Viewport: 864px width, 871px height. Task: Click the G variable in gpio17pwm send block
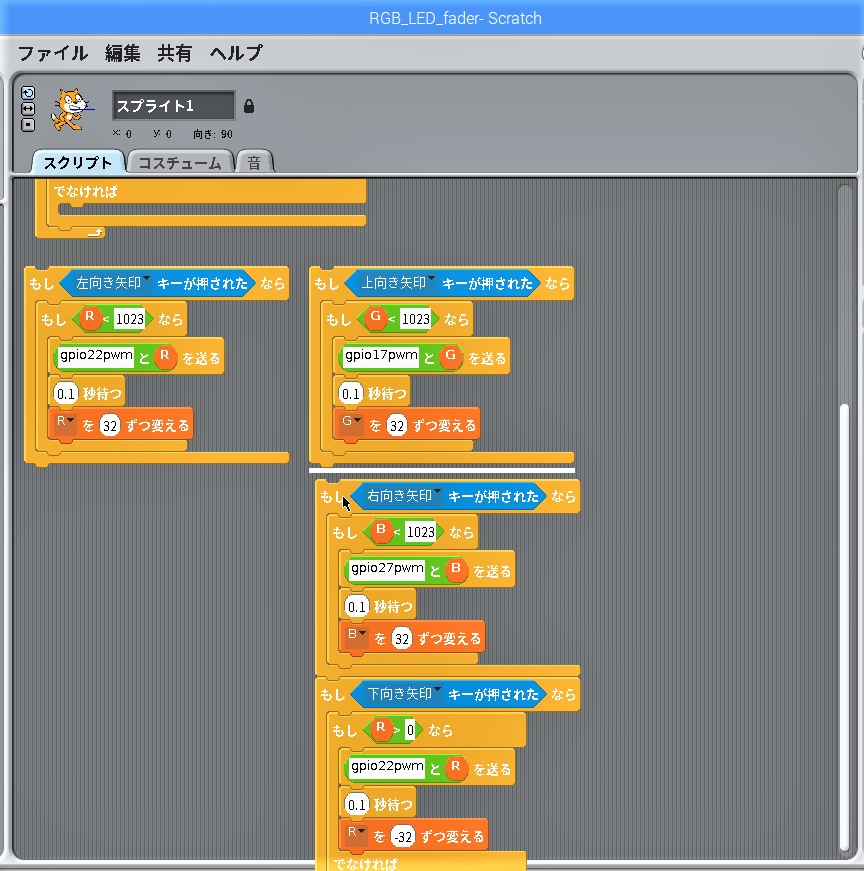pos(451,356)
